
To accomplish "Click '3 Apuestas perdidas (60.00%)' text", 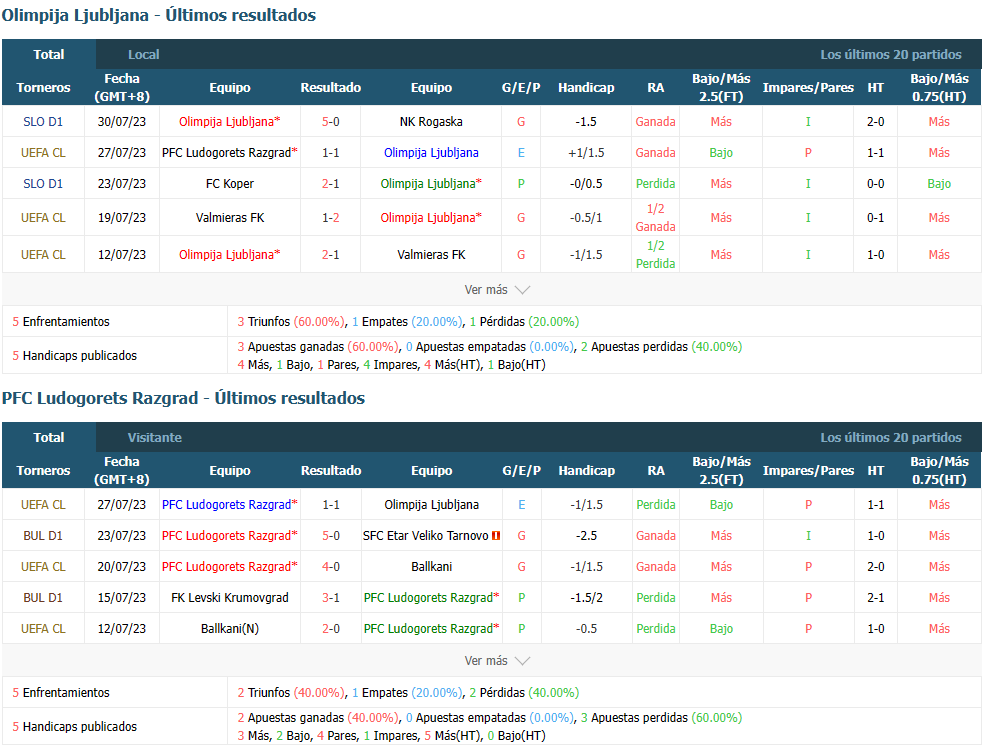I will click(661, 718).
